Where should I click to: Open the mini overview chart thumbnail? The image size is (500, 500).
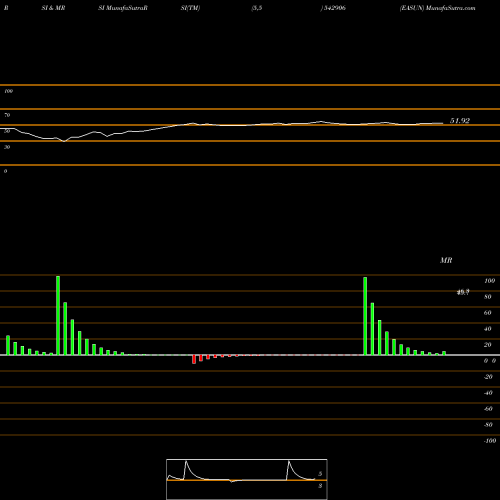click(247, 479)
